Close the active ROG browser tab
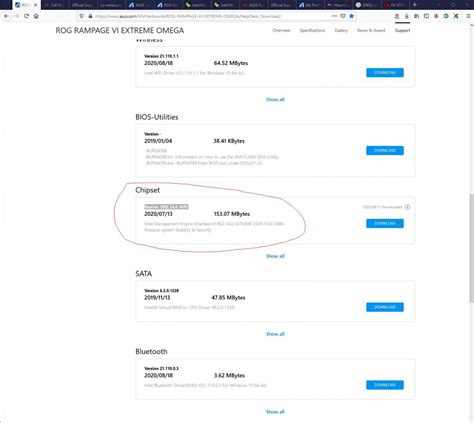The height and width of the screenshot is (423, 474). coord(35,5)
